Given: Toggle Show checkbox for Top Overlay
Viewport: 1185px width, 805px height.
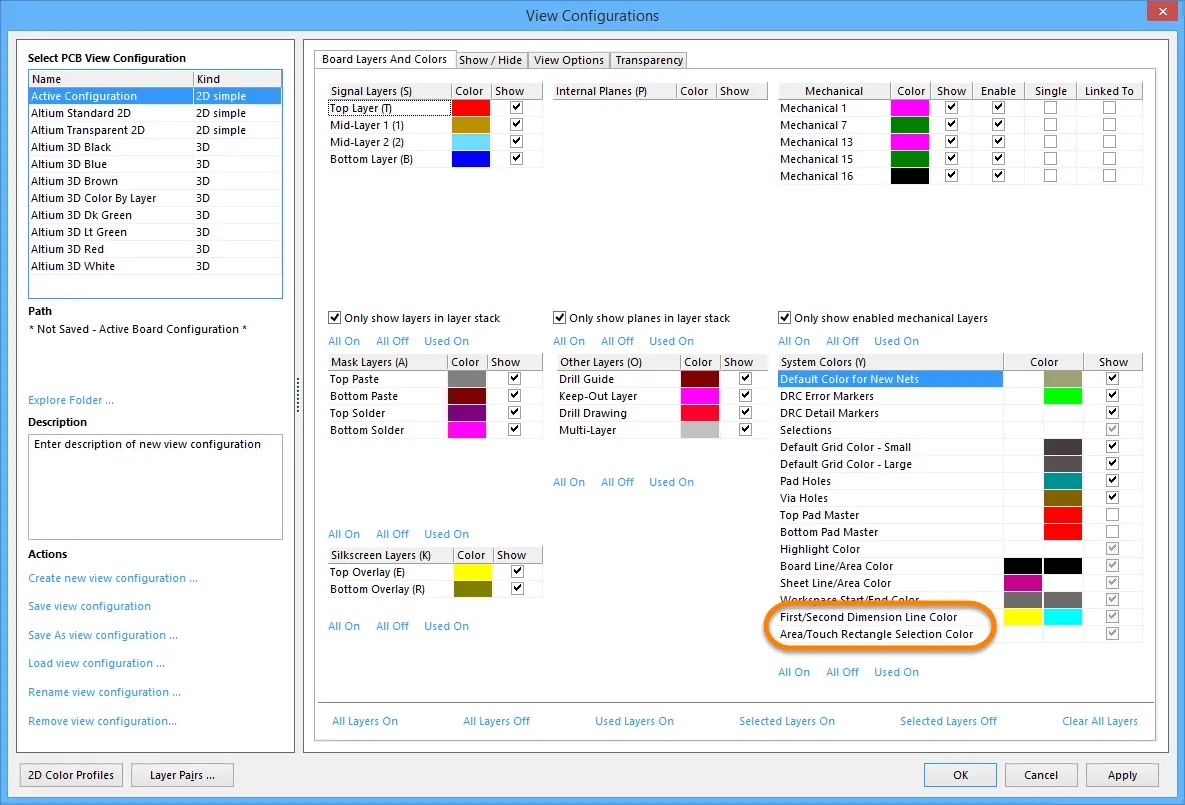Looking at the screenshot, I should (x=518, y=571).
